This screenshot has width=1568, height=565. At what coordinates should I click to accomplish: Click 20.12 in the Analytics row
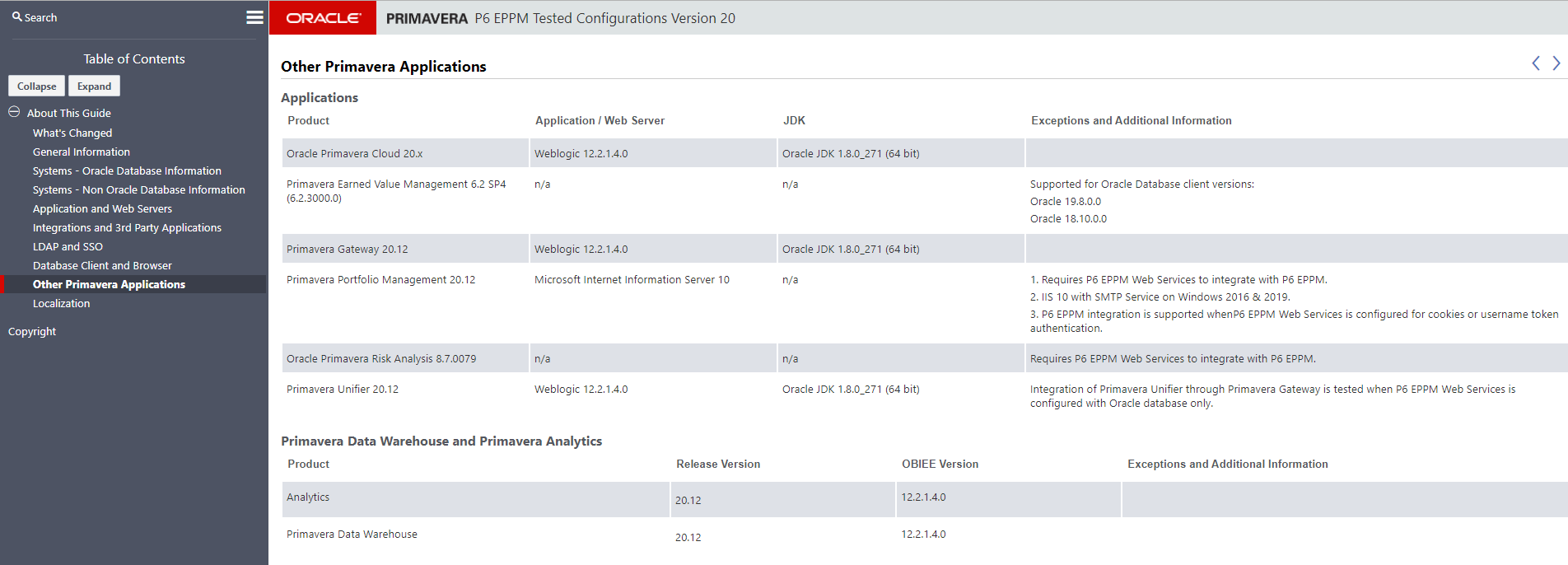(x=688, y=500)
